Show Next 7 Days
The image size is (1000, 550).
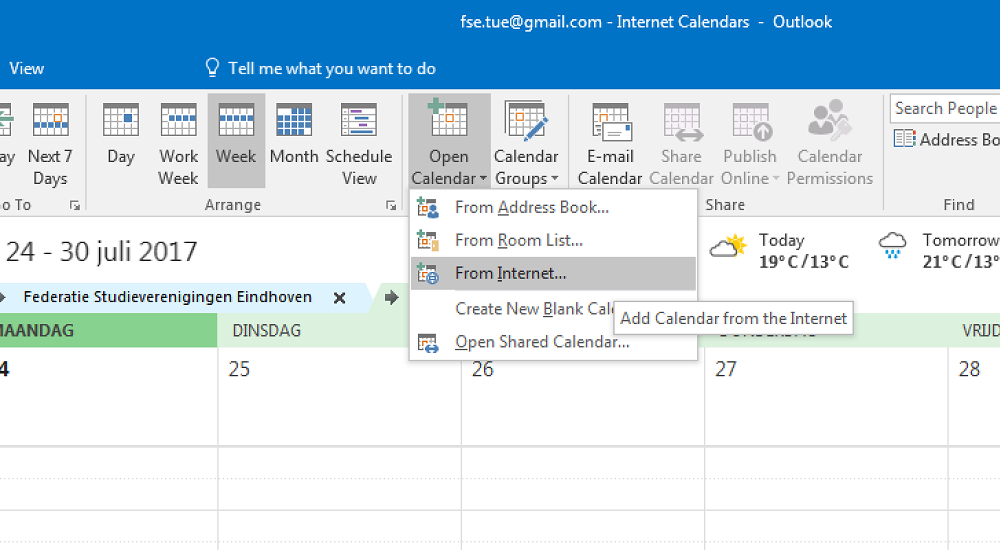50,140
